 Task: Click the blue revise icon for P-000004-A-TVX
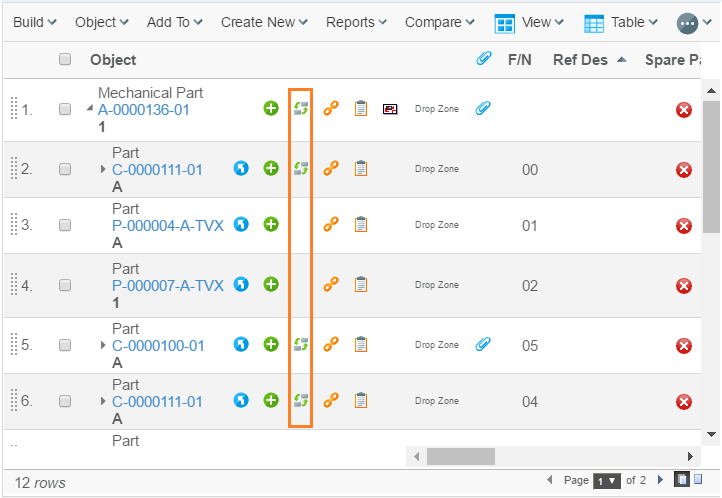click(x=241, y=225)
